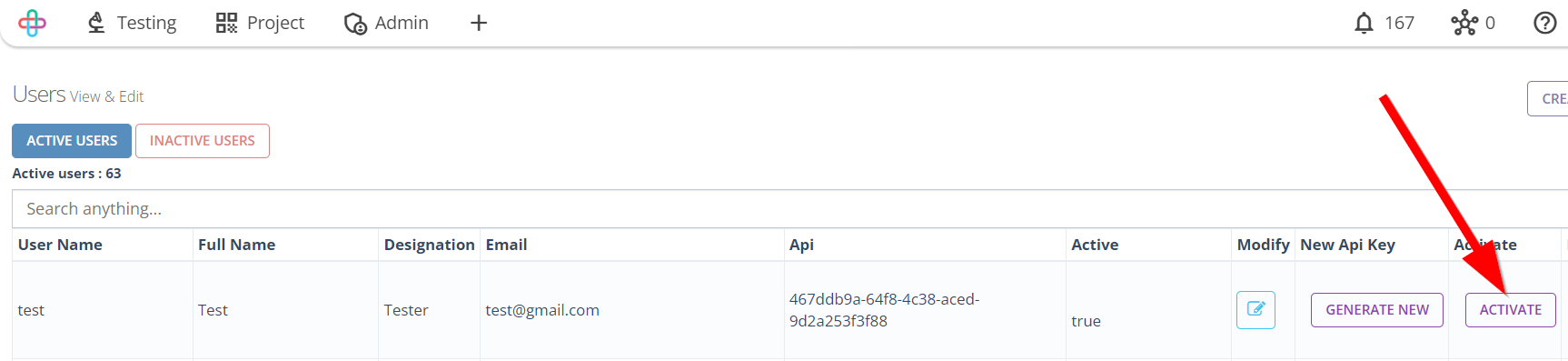Sort by Full Name column header
The height and width of the screenshot is (361, 1568).
point(236,245)
